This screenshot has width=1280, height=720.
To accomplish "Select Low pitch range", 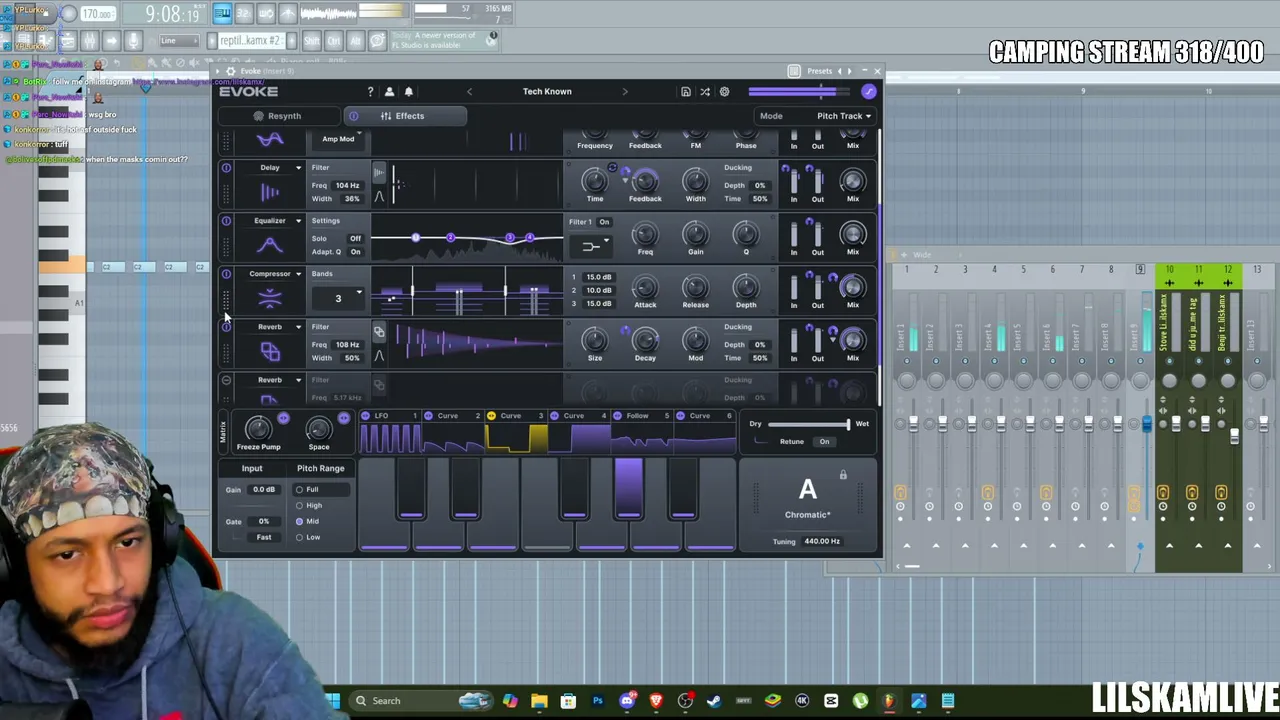I will pyautogui.click(x=307, y=538).
